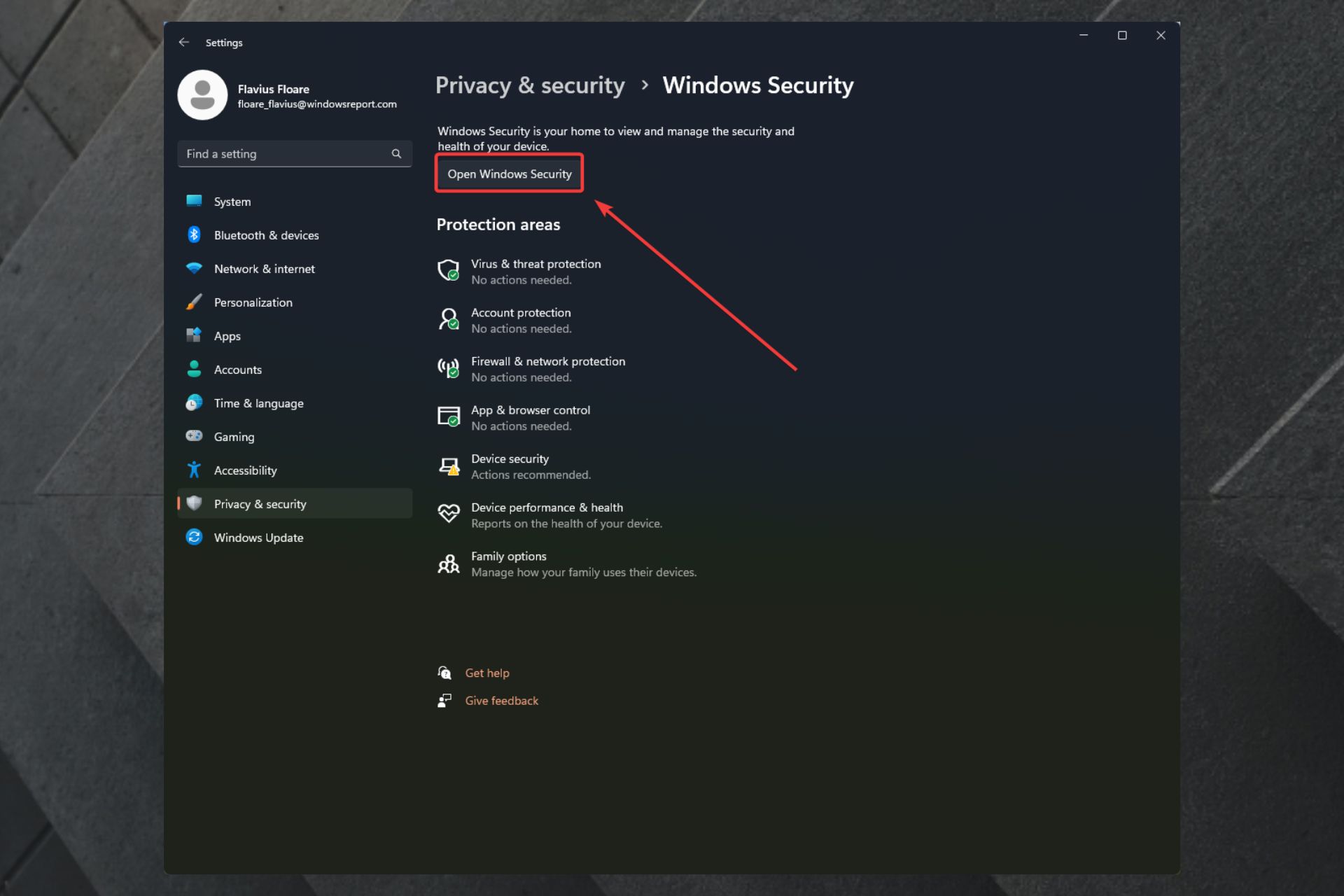Go to Privacy & security breadcrumb
The width and height of the screenshot is (1344, 896).
530,85
